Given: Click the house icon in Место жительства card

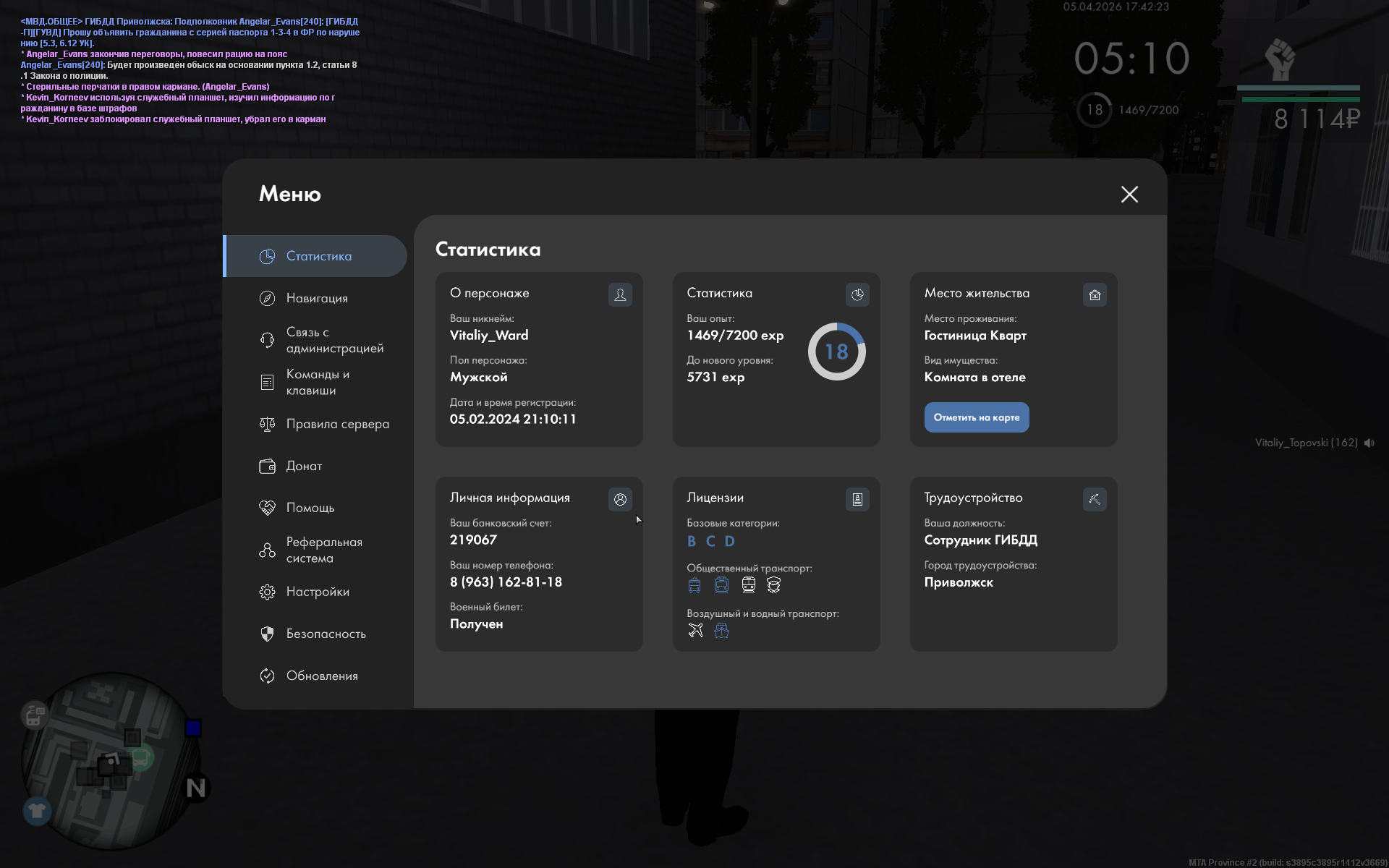Looking at the screenshot, I should (1095, 294).
